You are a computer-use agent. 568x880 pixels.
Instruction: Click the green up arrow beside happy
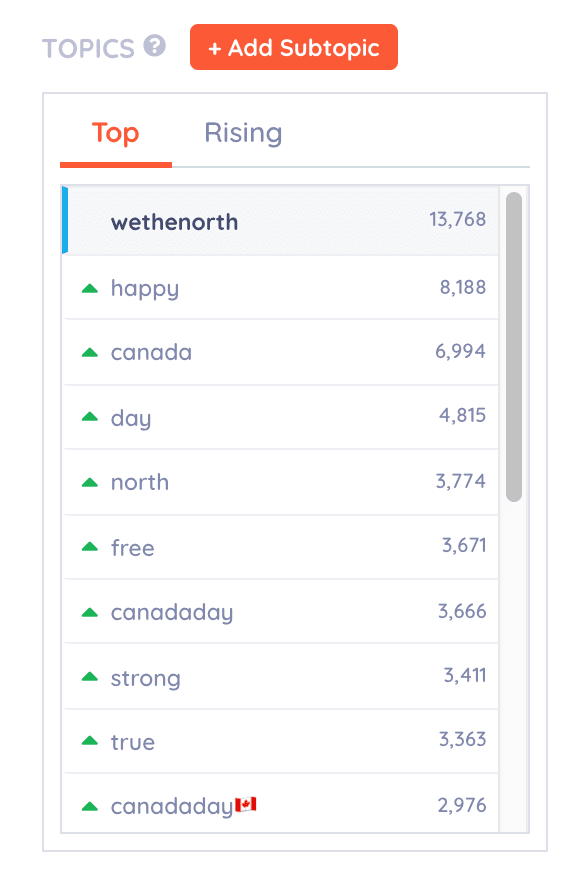(90, 288)
